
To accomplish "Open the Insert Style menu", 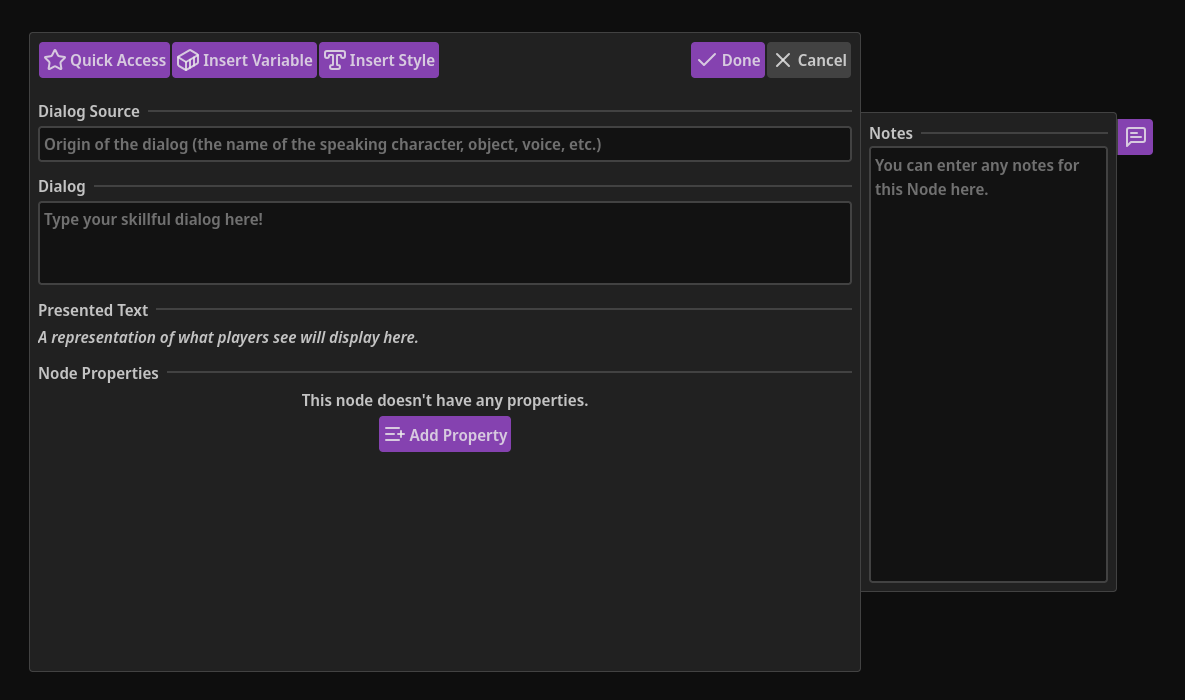I will coord(379,60).
